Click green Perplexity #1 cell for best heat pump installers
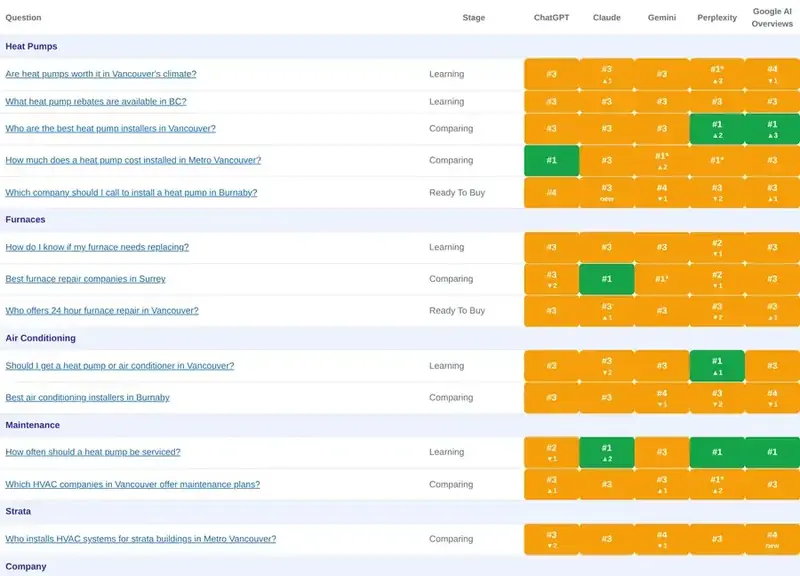 [717, 129]
